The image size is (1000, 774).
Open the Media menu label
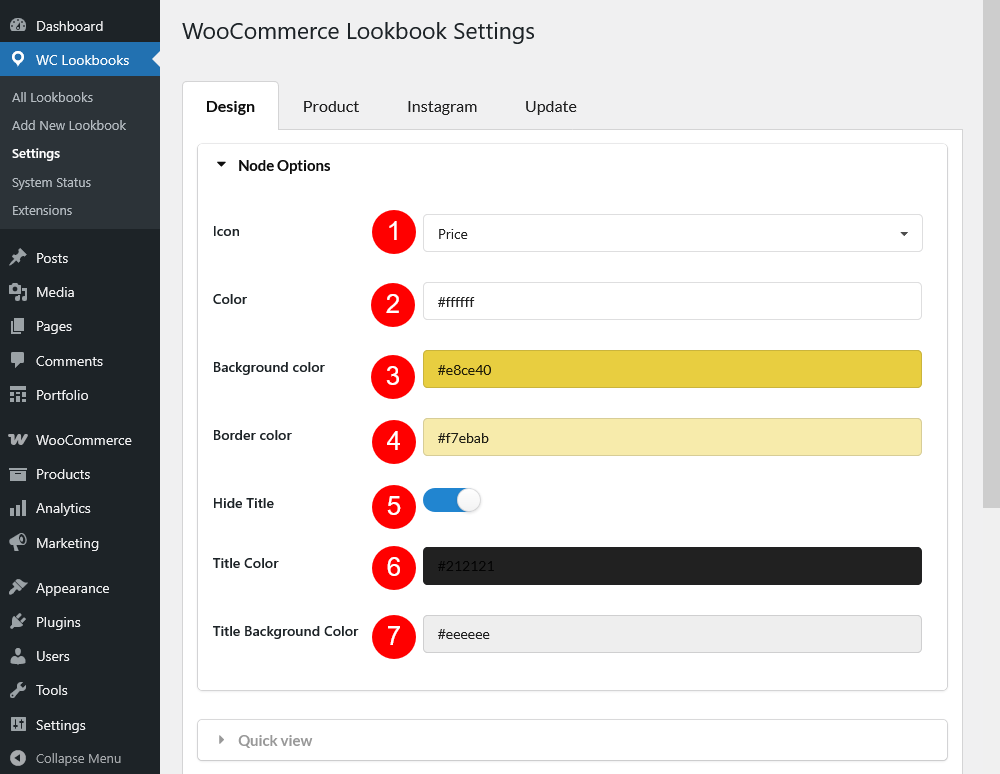click(x=55, y=293)
